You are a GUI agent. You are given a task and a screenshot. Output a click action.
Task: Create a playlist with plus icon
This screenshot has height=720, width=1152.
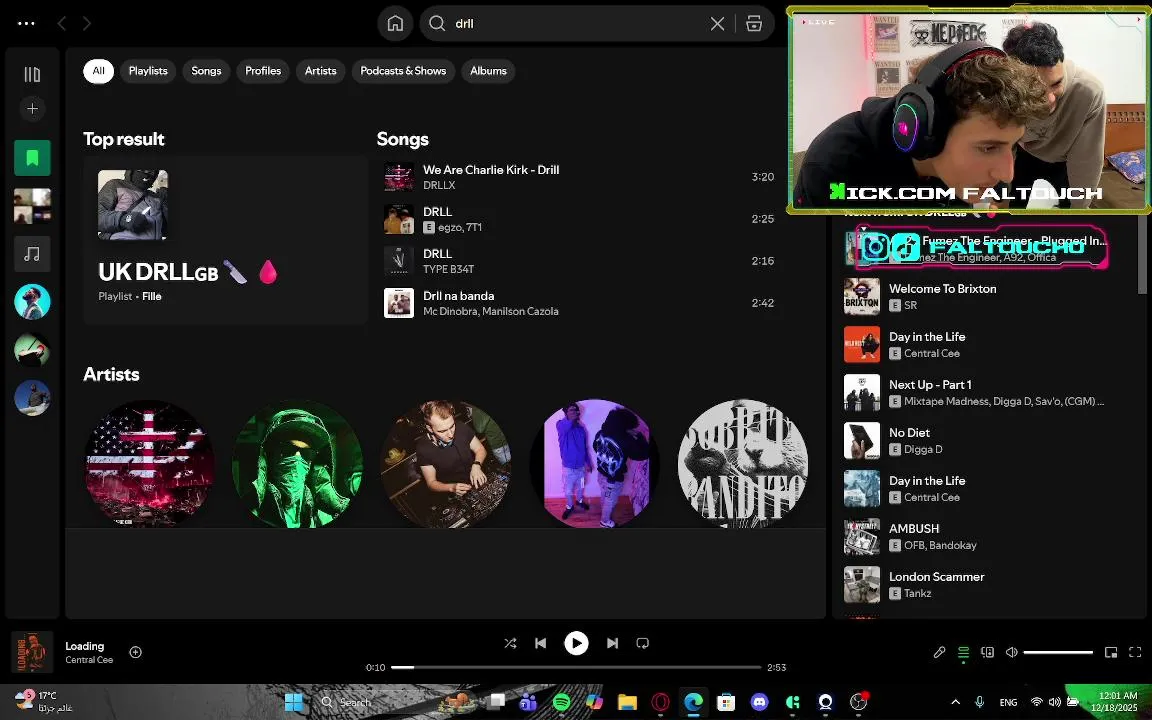pos(32,109)
